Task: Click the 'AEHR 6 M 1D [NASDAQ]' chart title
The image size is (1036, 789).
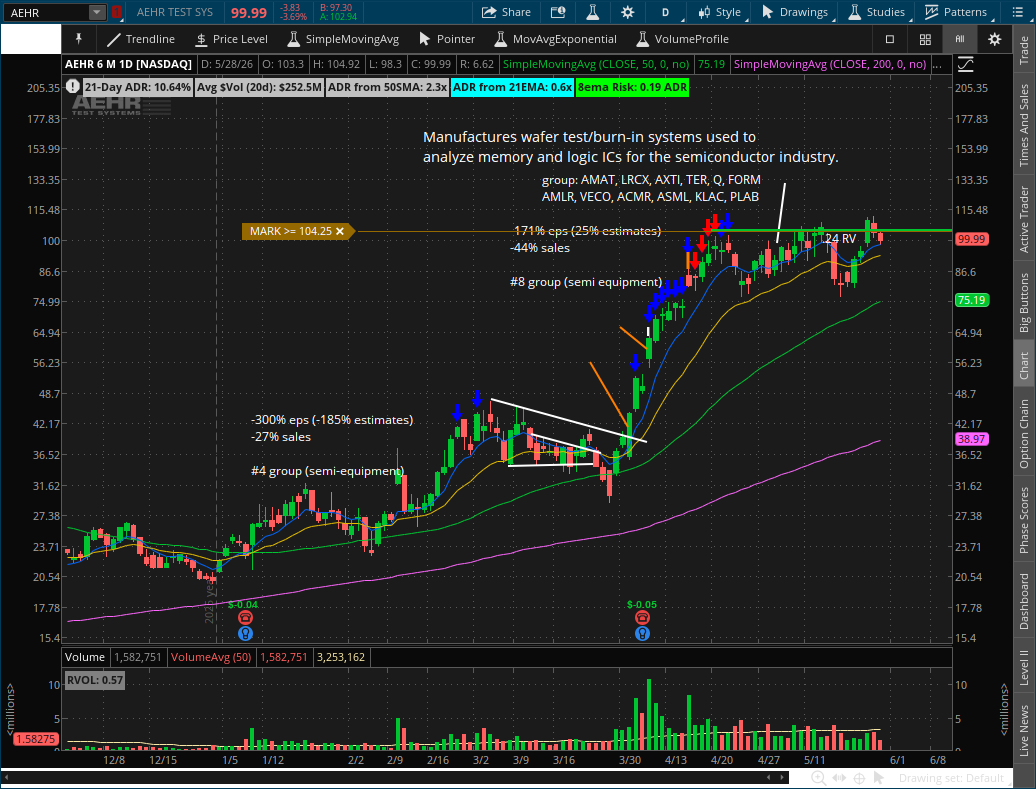Action: tap(128, 64)
